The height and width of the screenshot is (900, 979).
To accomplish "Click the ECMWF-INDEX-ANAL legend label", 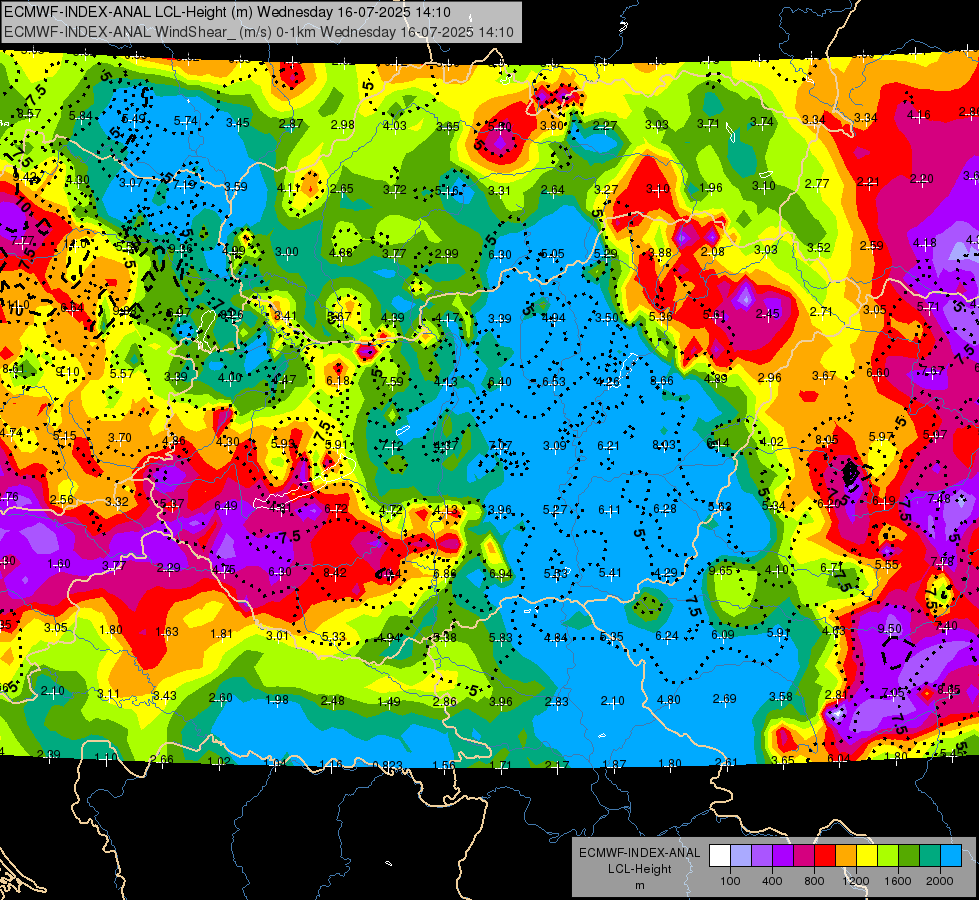I will pyautogui.click(x=639, y=853).
